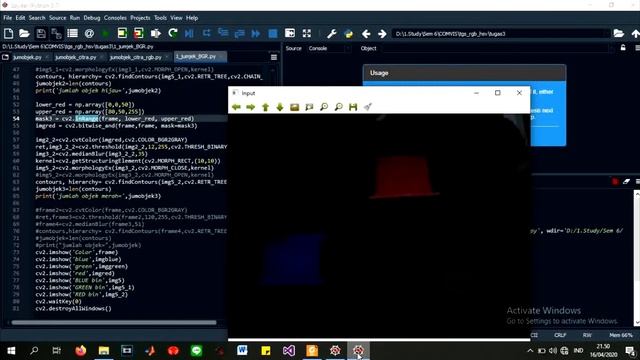Open the Help menu
Image resolution: width=640 pixels, height=360 pixels.
(x=192, y=18)
